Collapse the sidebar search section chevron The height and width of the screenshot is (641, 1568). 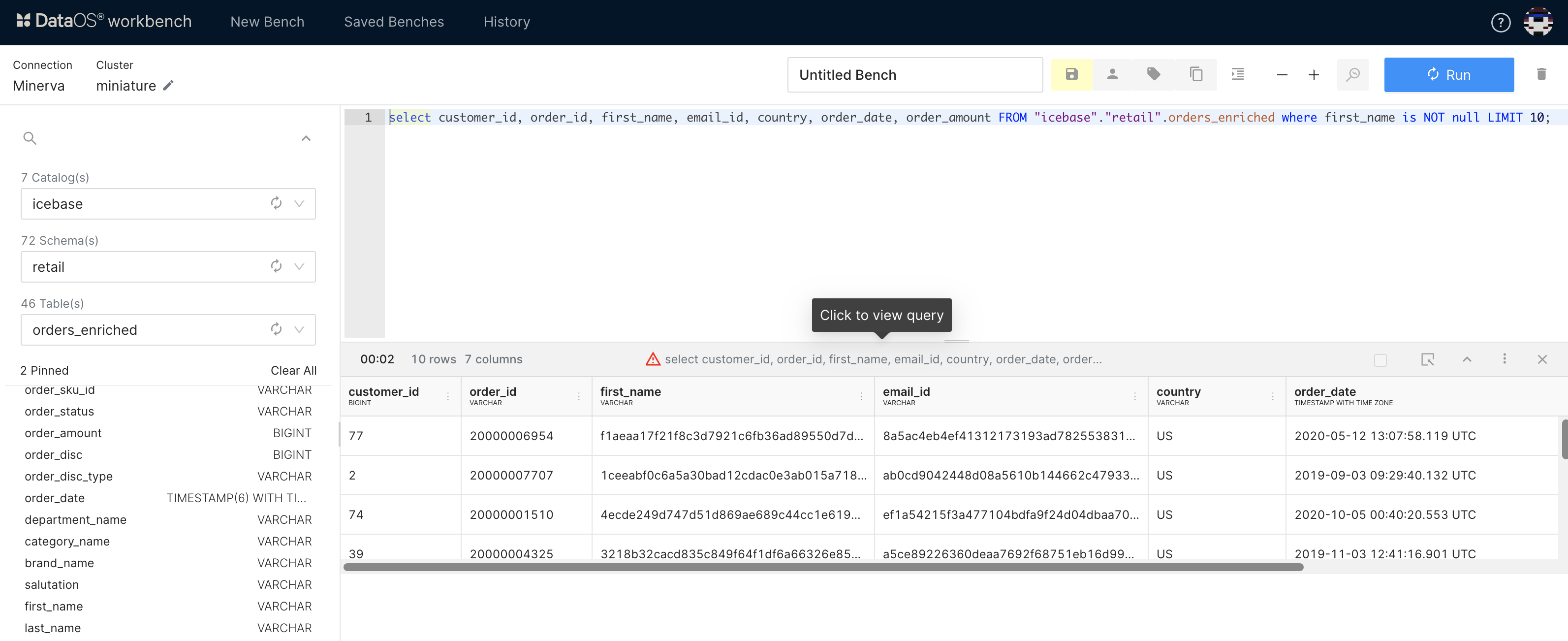(306, 138)
